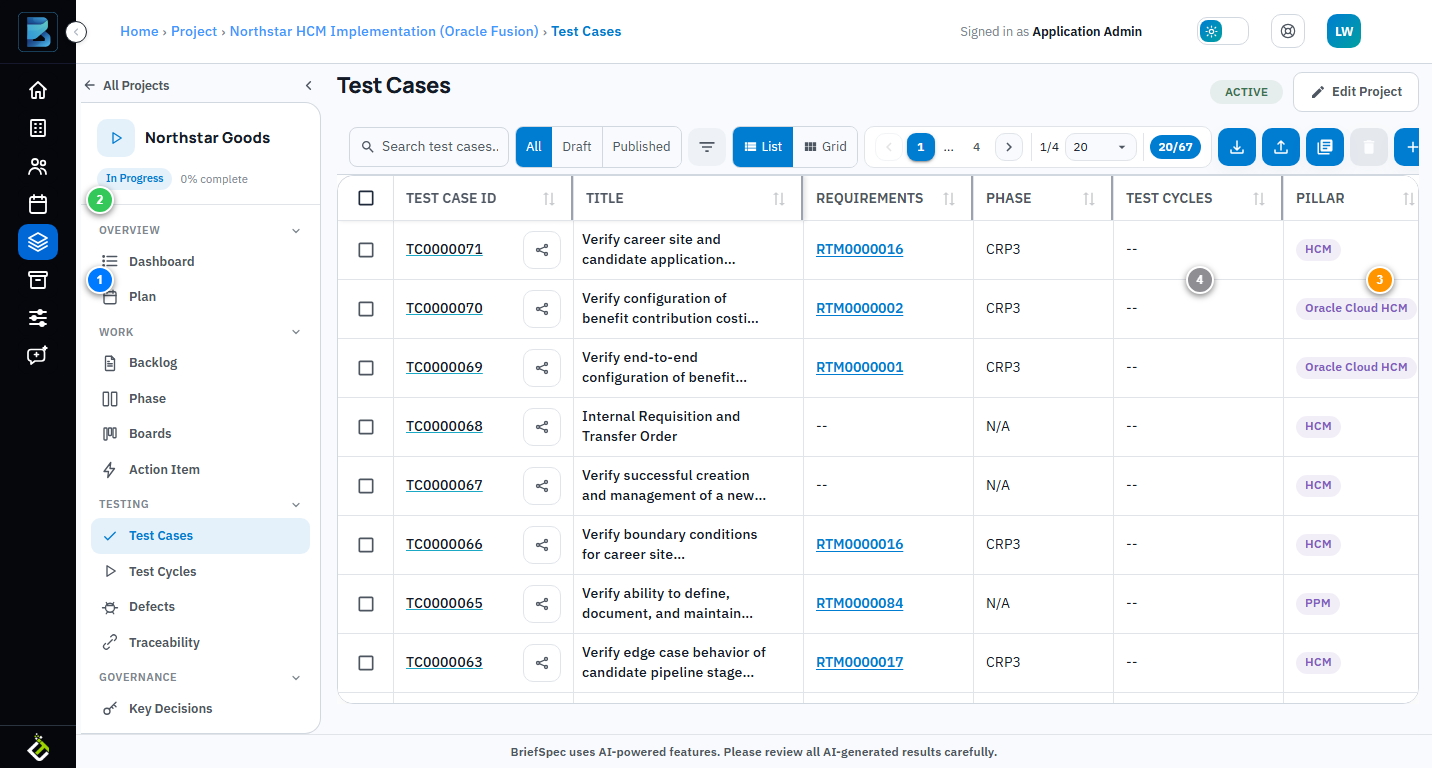Open Backlog in the sidebar

coord(200,363)
